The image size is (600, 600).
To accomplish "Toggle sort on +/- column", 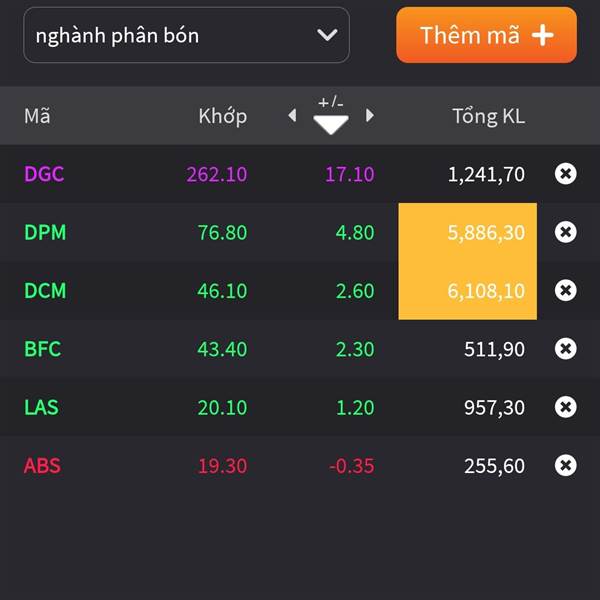I will point(331,115).
